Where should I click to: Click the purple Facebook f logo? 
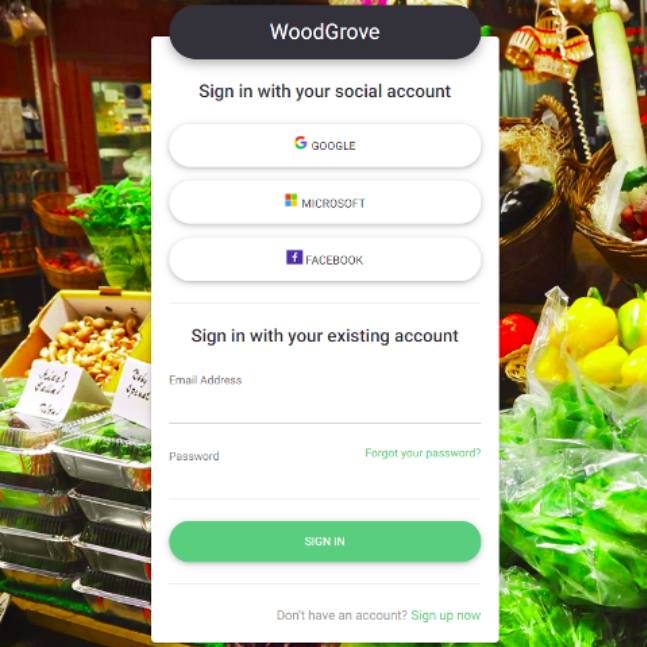(x=294, y=257)
